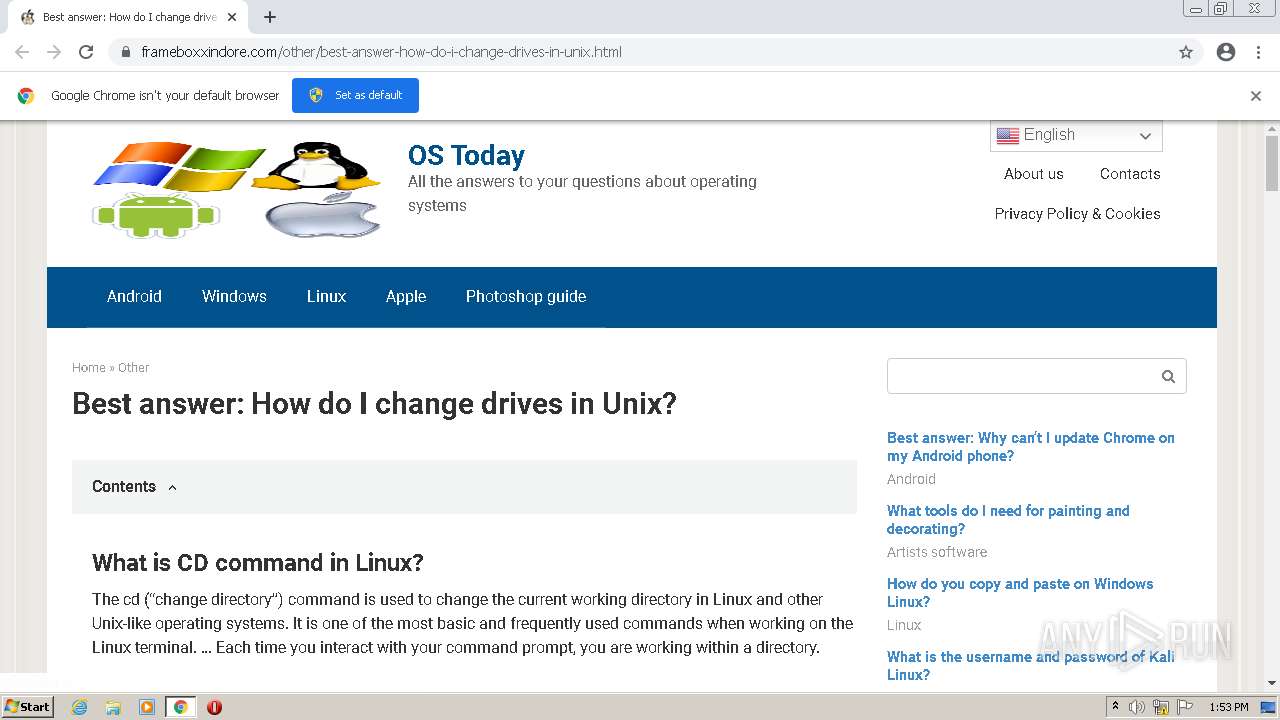Select the Photoshop guide menu item
1280x720 pixels.
(526, 297)
